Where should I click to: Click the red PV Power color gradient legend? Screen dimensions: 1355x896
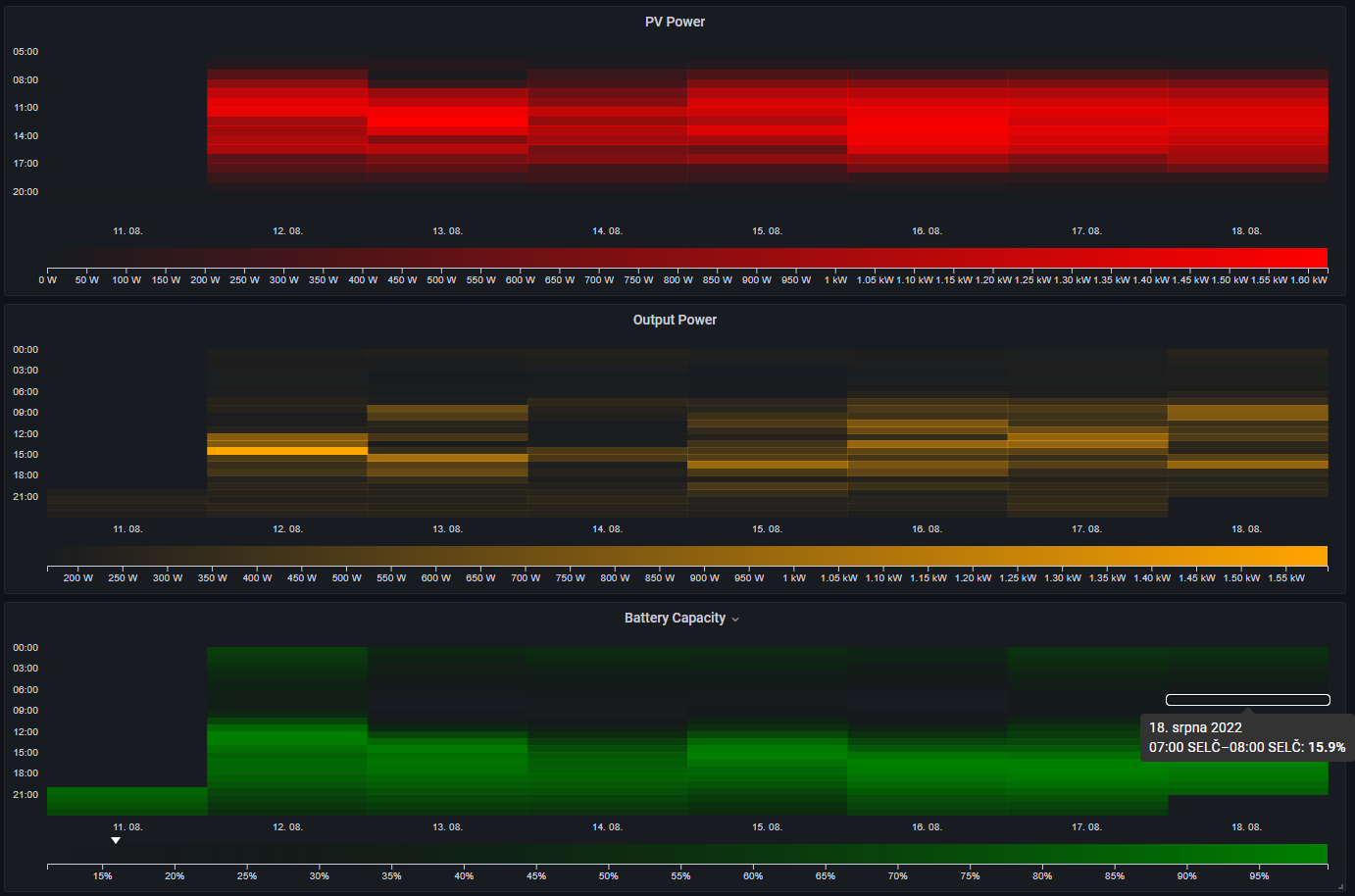pyautogui.click(x=687, y=258)
